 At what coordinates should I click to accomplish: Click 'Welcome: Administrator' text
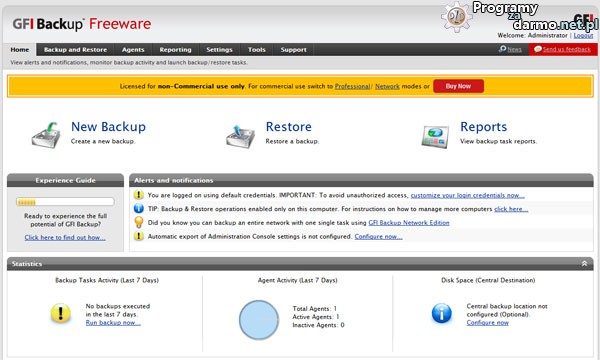(x=532, y=35)
